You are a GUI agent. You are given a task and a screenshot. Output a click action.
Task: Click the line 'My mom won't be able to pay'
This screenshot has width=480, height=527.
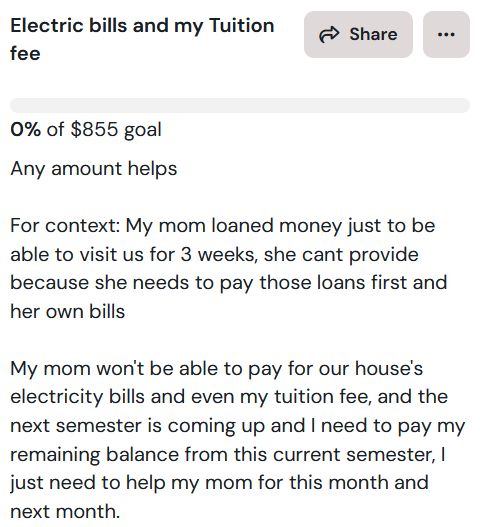tap(216, 369)
